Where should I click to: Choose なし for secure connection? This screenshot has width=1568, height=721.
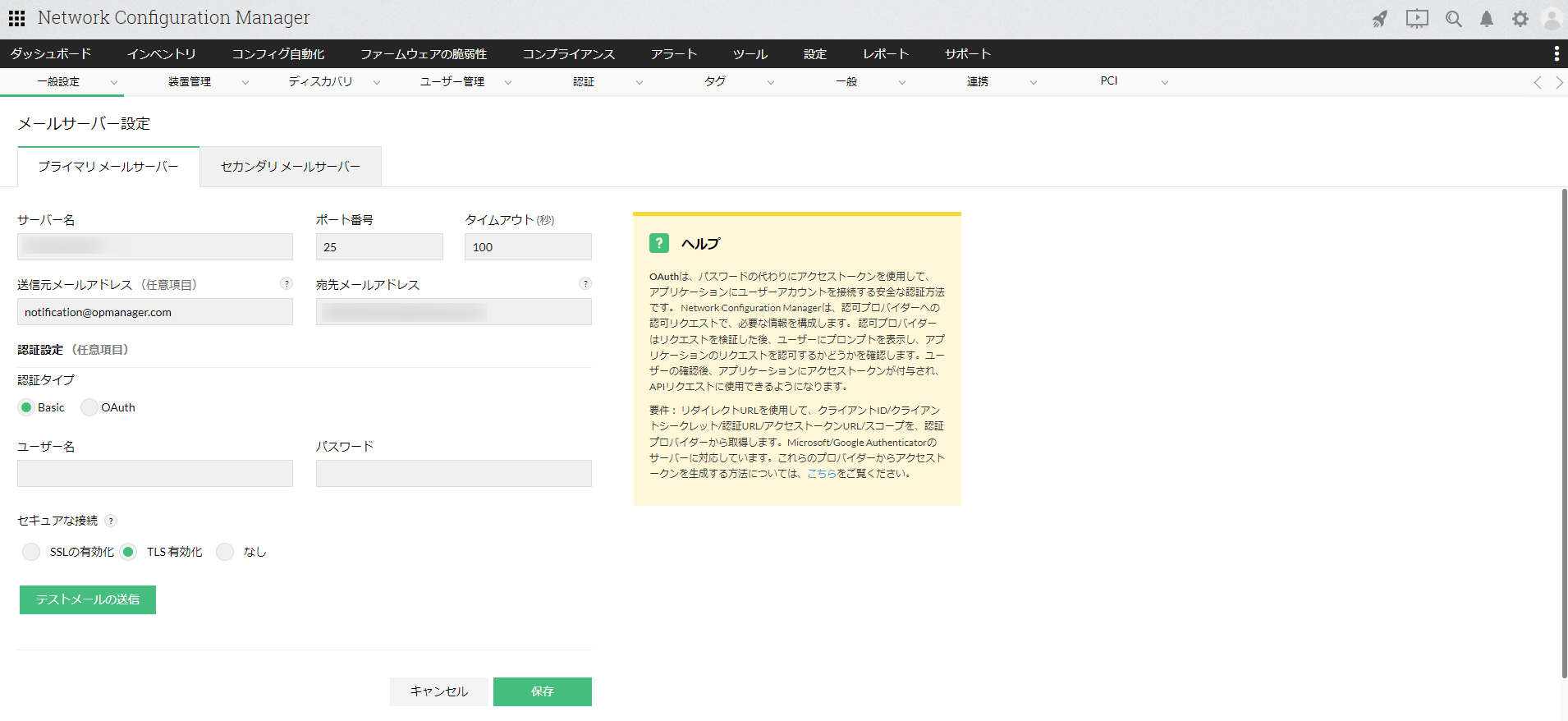(x=225, y=552)
